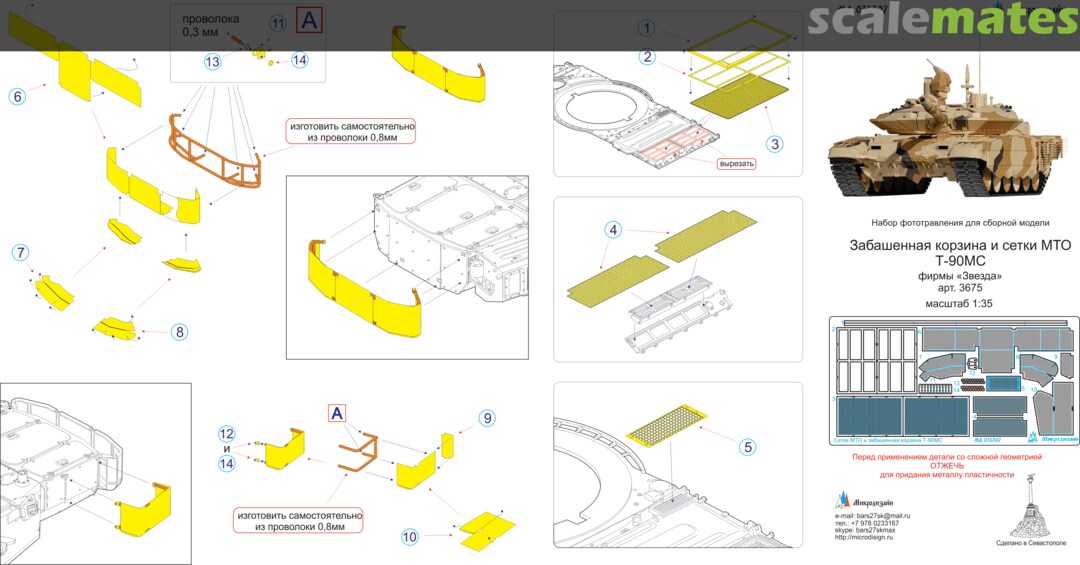Click the circled number 9 label
The image size is (1080, 565).
486,418
